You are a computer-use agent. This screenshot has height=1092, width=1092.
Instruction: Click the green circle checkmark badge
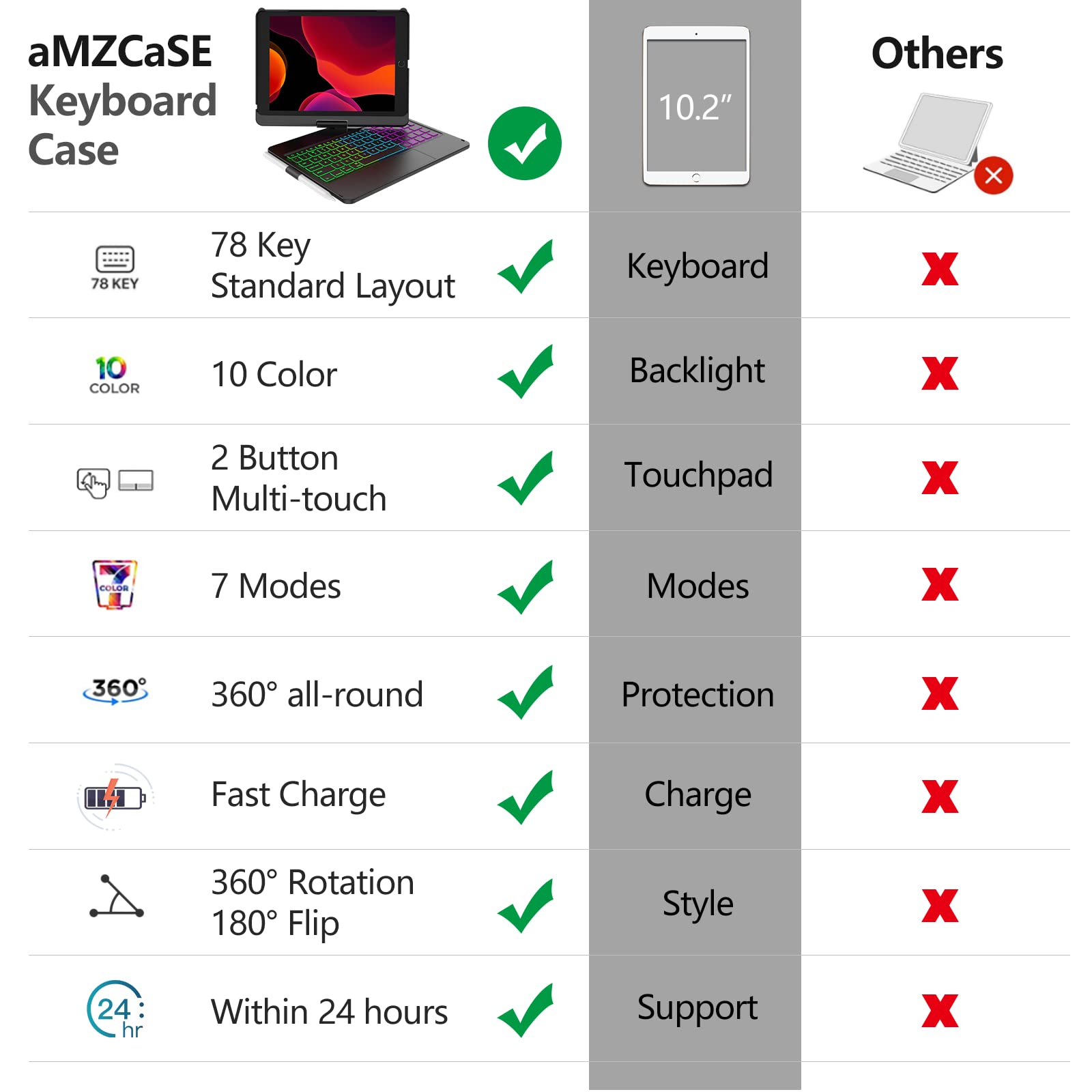(524, 143)
